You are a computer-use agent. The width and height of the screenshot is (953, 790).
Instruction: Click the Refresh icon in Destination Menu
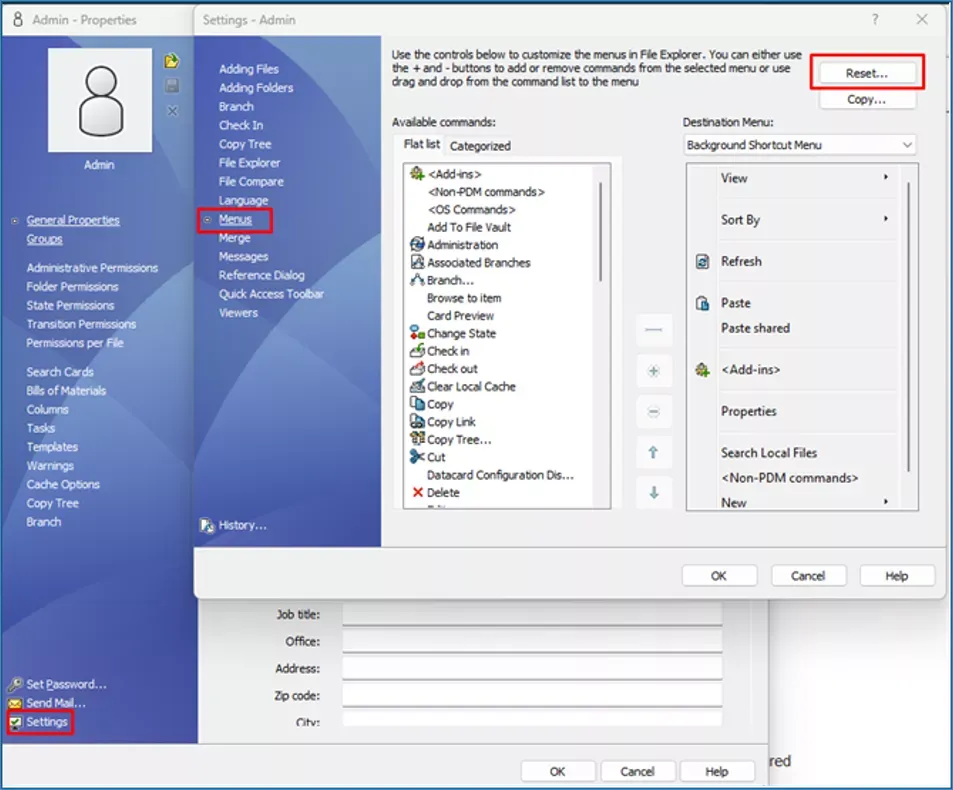point(702,261)
